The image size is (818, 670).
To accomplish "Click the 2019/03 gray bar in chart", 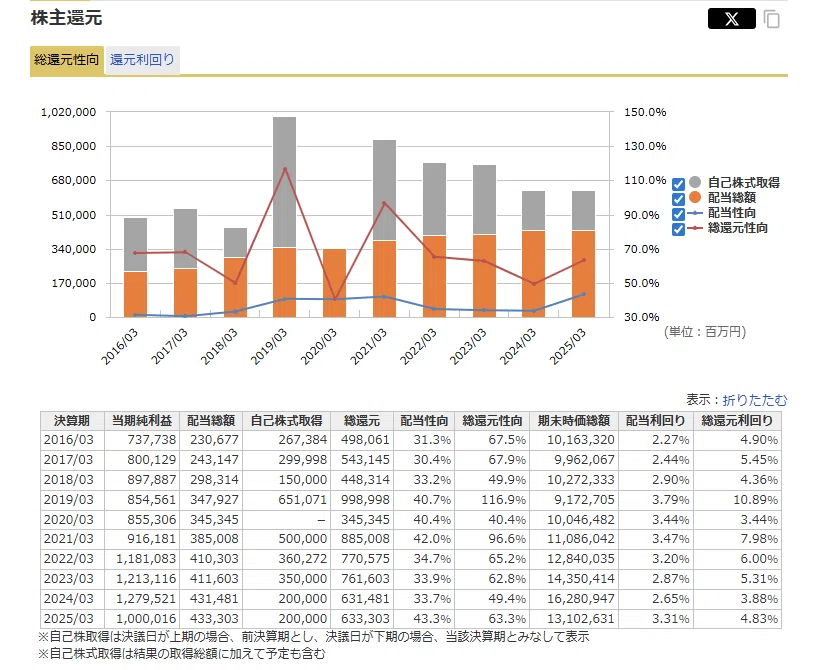I will [x=284, y=182].
